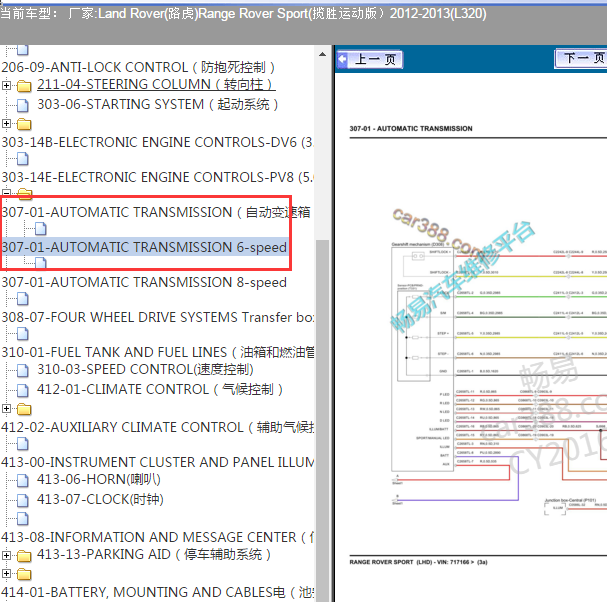Select 307-01-AUTOMATIC TRANSMISSION 8-speed
The height and width of the screenshot is (602, 607).
point(144,282)
